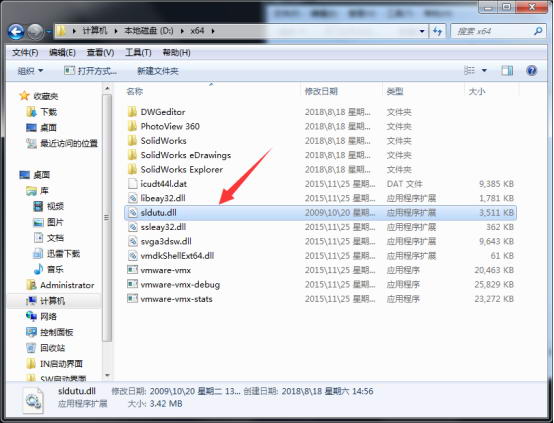
Task: Click the search magnifier icon
Action: (538, 31)
